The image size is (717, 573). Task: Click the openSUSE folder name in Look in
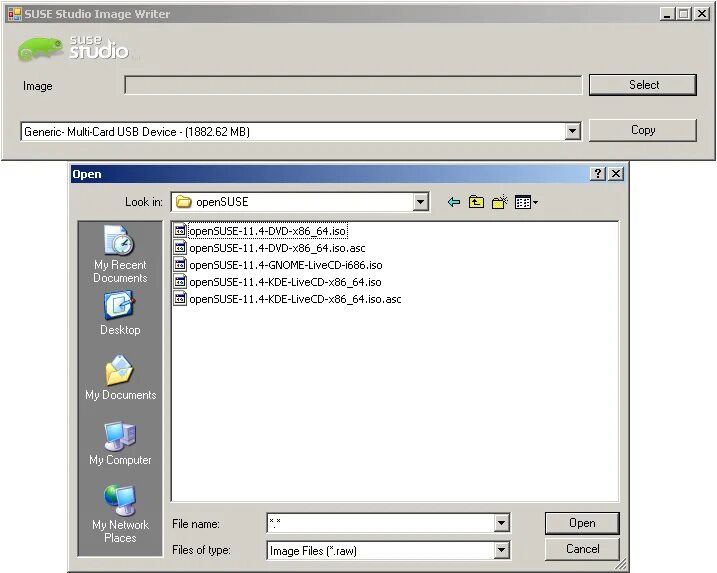[222, 202]
